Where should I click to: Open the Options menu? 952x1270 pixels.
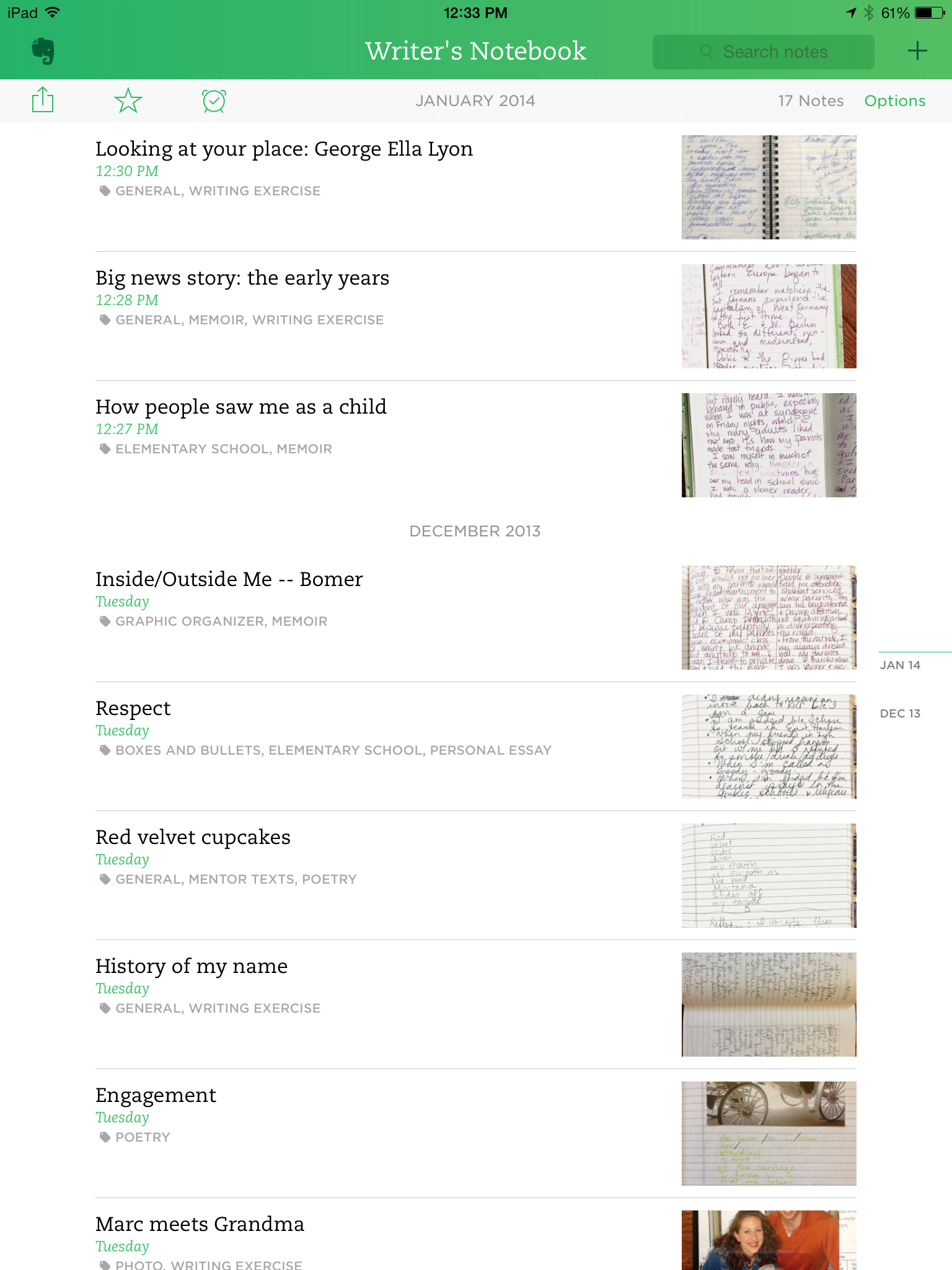[894, 100]
